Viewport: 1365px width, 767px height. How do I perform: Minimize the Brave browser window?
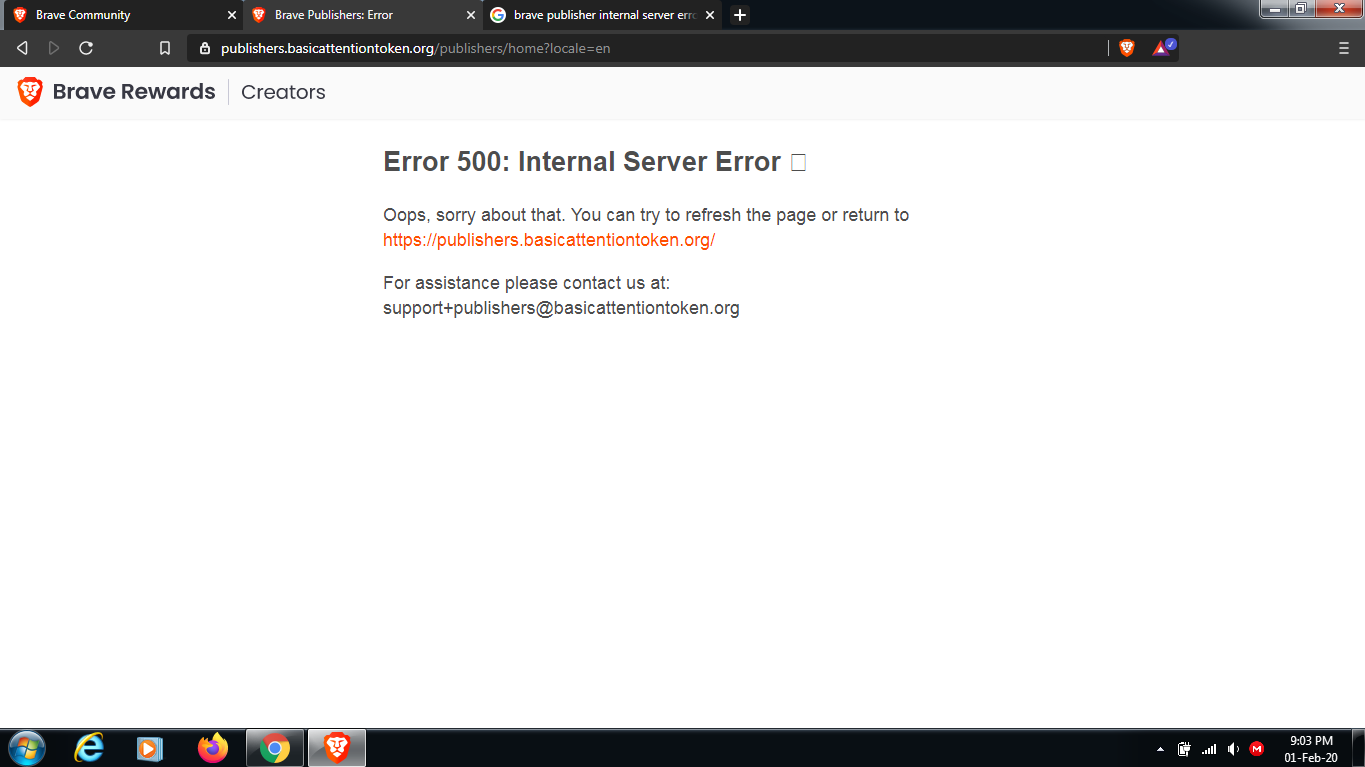(x=1273, y=8)
